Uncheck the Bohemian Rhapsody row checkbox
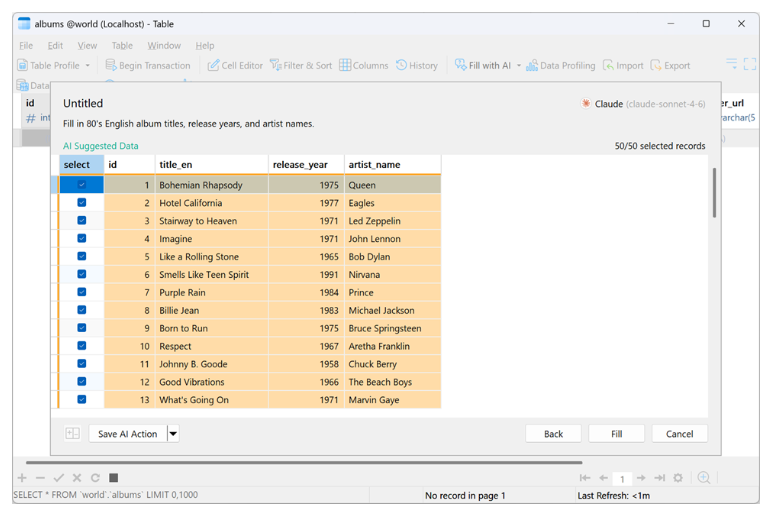This screenshot has width=768, height=506. (82, 185)
